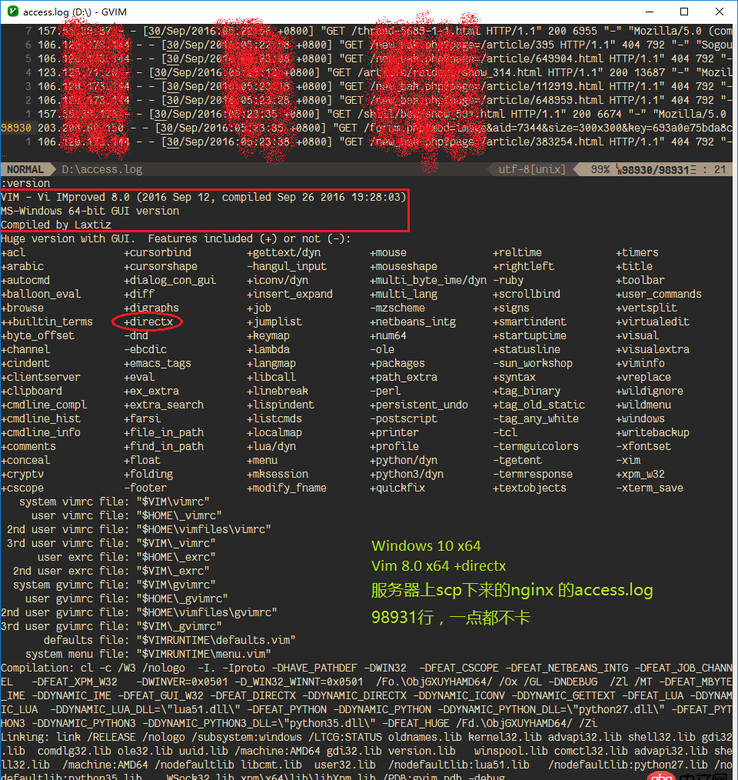Click the -mzscheme feature entry
738x780 pixels.
tap(397, 308)
